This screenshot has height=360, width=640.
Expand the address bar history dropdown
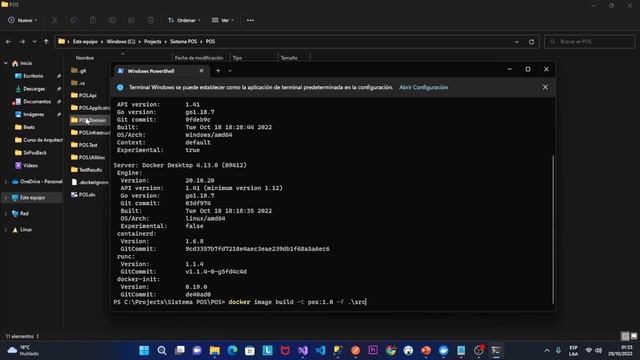point(517,42)
